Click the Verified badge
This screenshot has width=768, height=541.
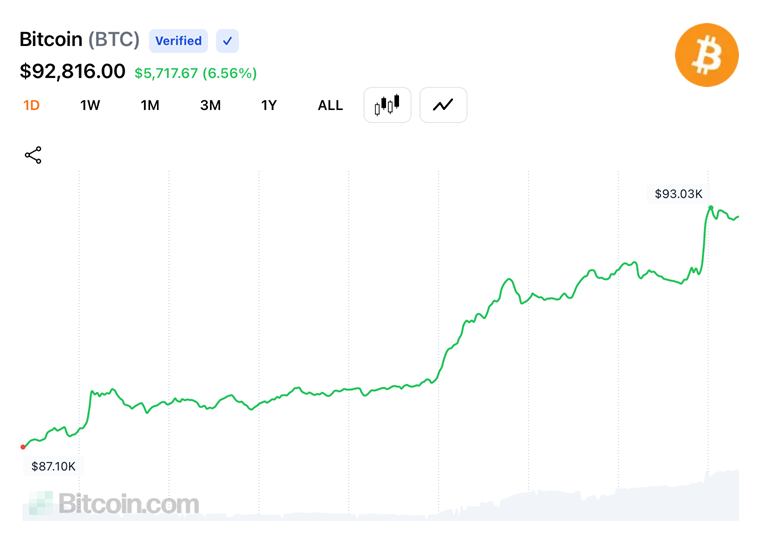(179, 41)
